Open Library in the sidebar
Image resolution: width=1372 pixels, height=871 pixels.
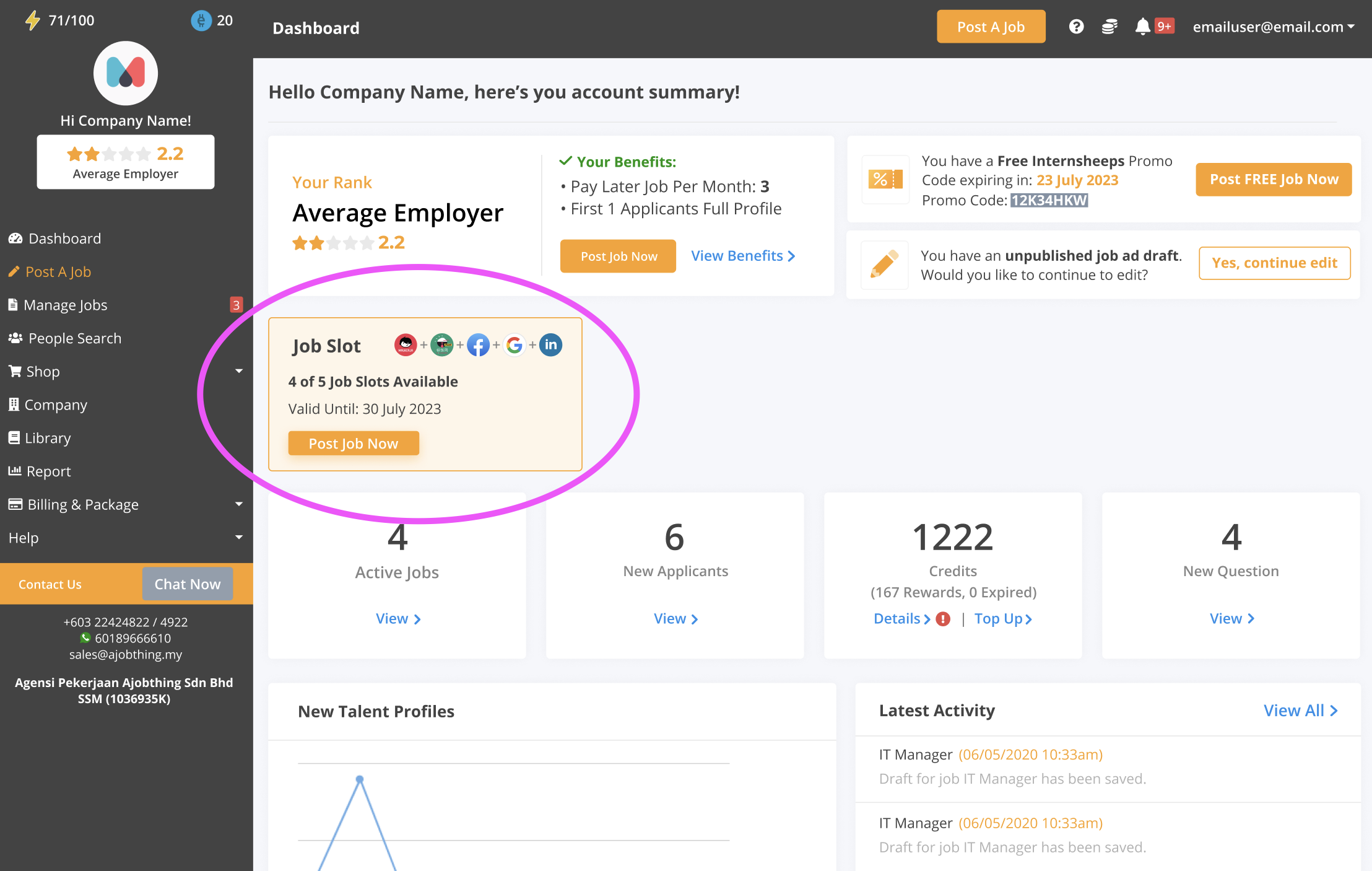[x=48, y=438]
